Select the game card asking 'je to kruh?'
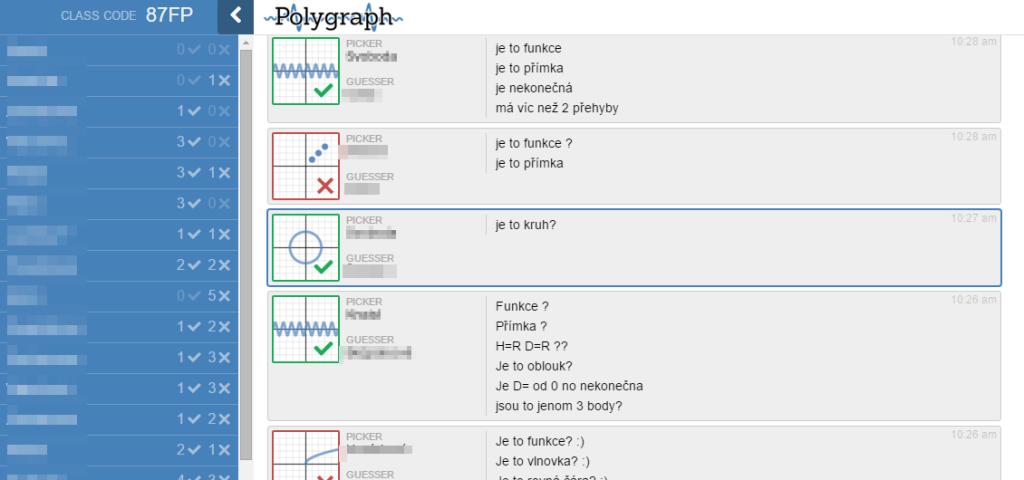 click(634, 248)
